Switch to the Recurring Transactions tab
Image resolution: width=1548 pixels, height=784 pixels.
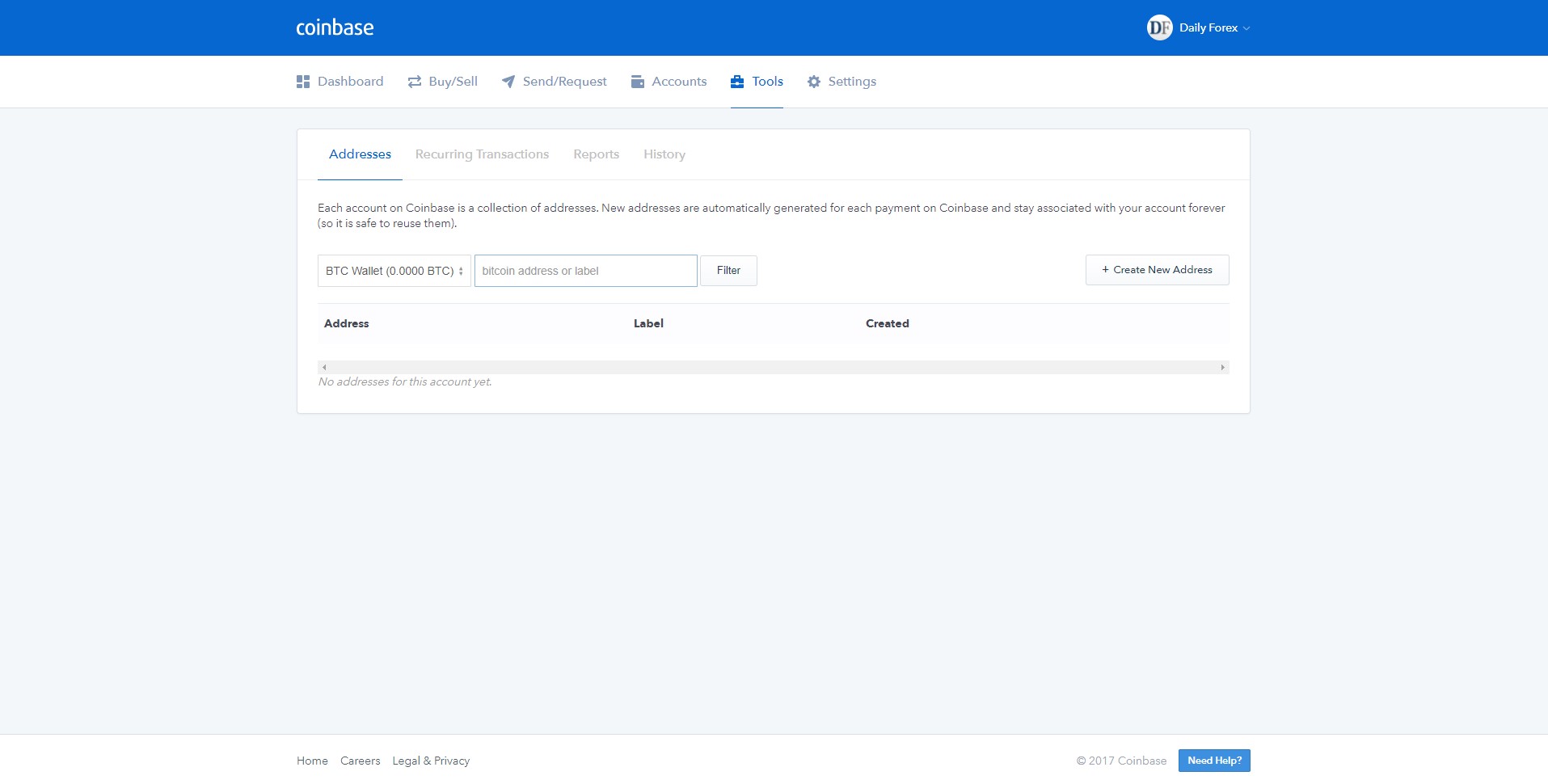pos(482,154)
